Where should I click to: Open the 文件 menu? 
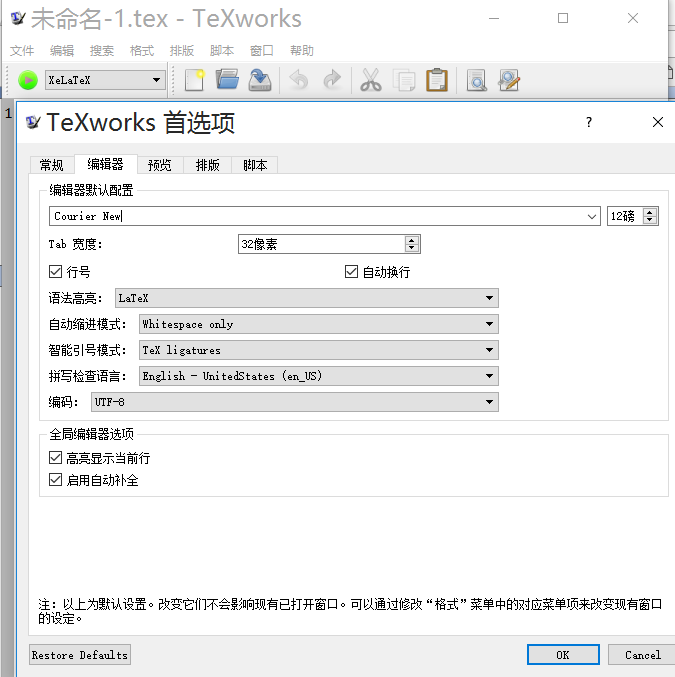22,51
